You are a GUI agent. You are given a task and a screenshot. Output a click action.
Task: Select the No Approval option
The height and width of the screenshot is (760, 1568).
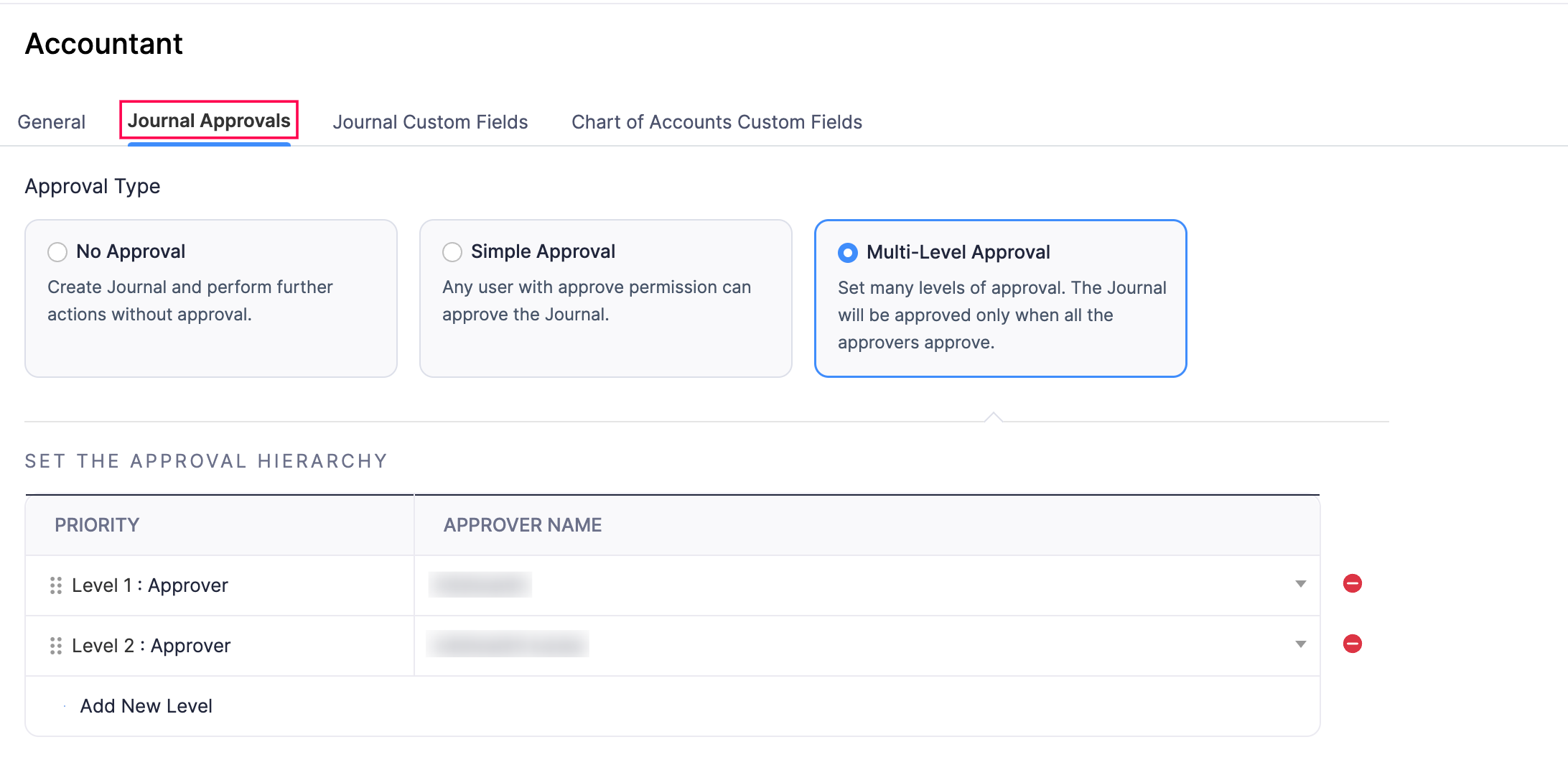(131, 252)
